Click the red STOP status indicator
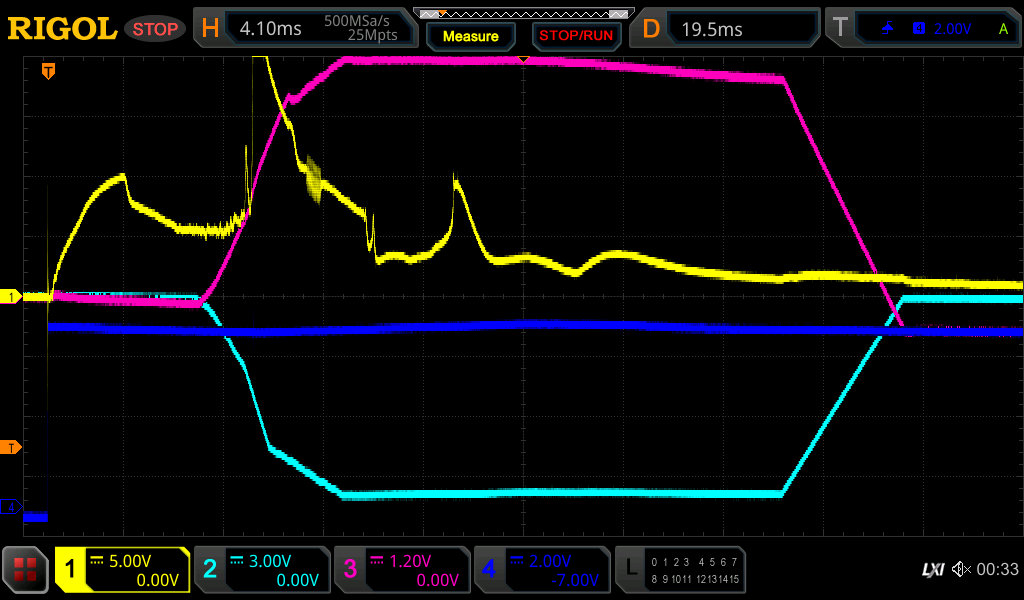Image resolution: width=1024 pixels, height=600 pixels. point(155,29)
